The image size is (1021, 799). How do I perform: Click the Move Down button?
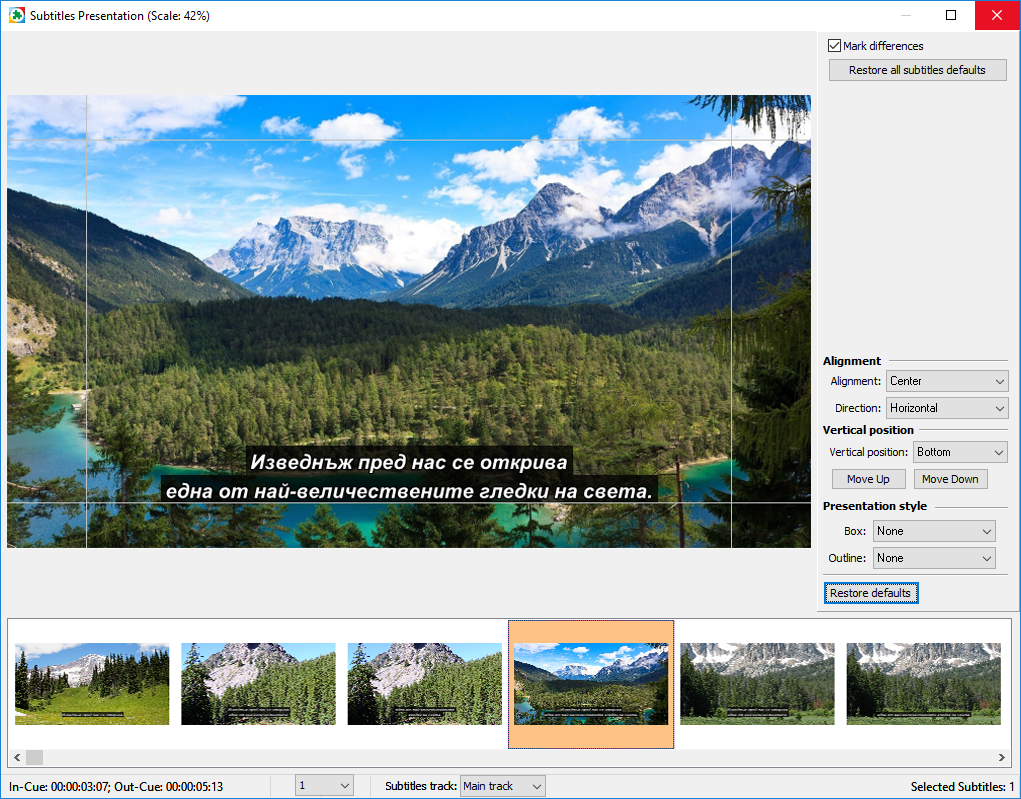coord(949,479)
